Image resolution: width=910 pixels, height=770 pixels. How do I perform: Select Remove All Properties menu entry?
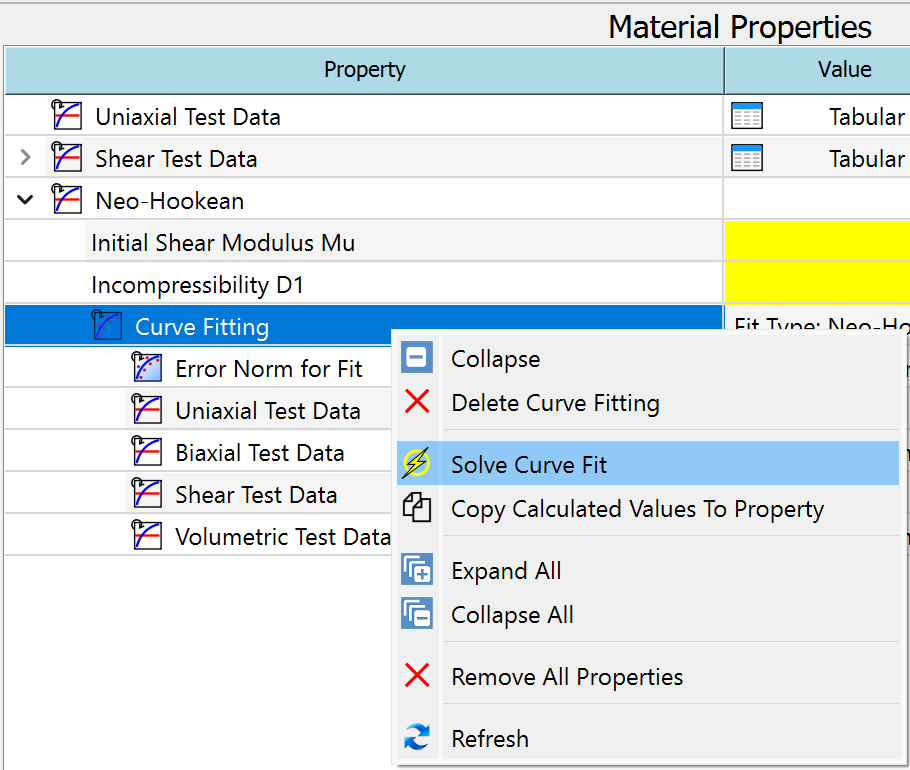(567, 677)
